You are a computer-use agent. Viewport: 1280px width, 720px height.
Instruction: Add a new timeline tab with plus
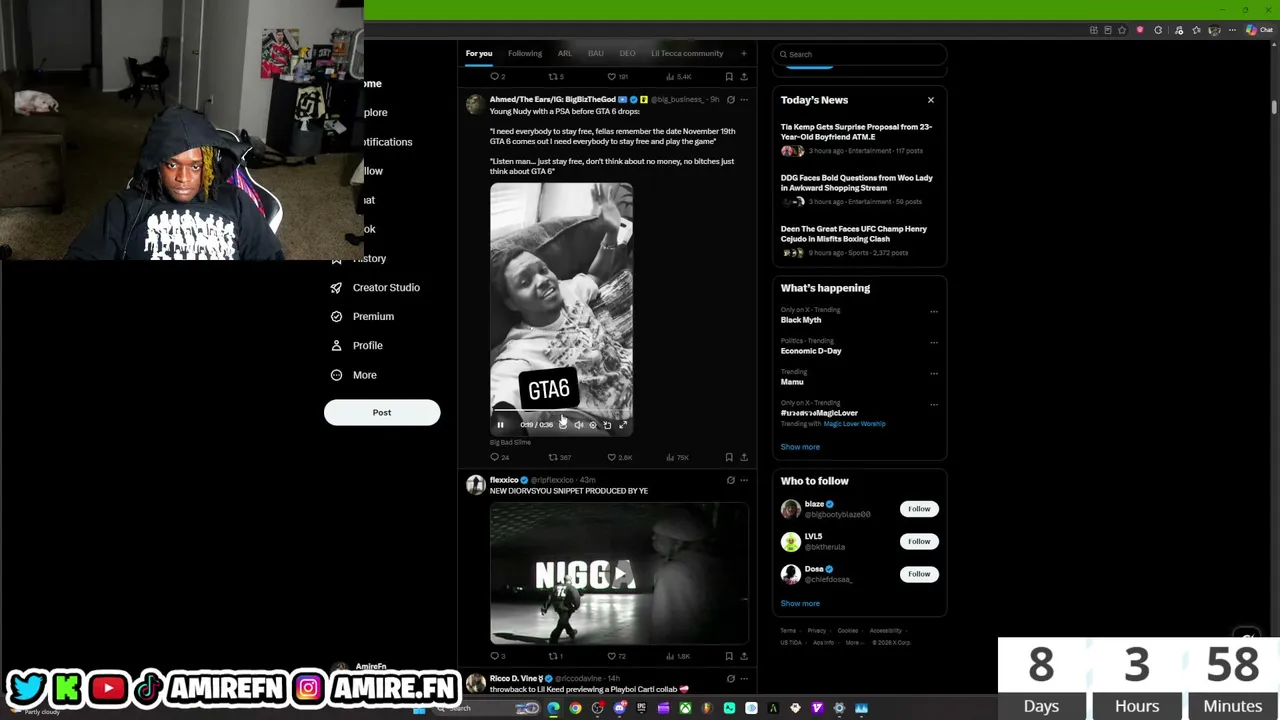[x=743, y=53]
